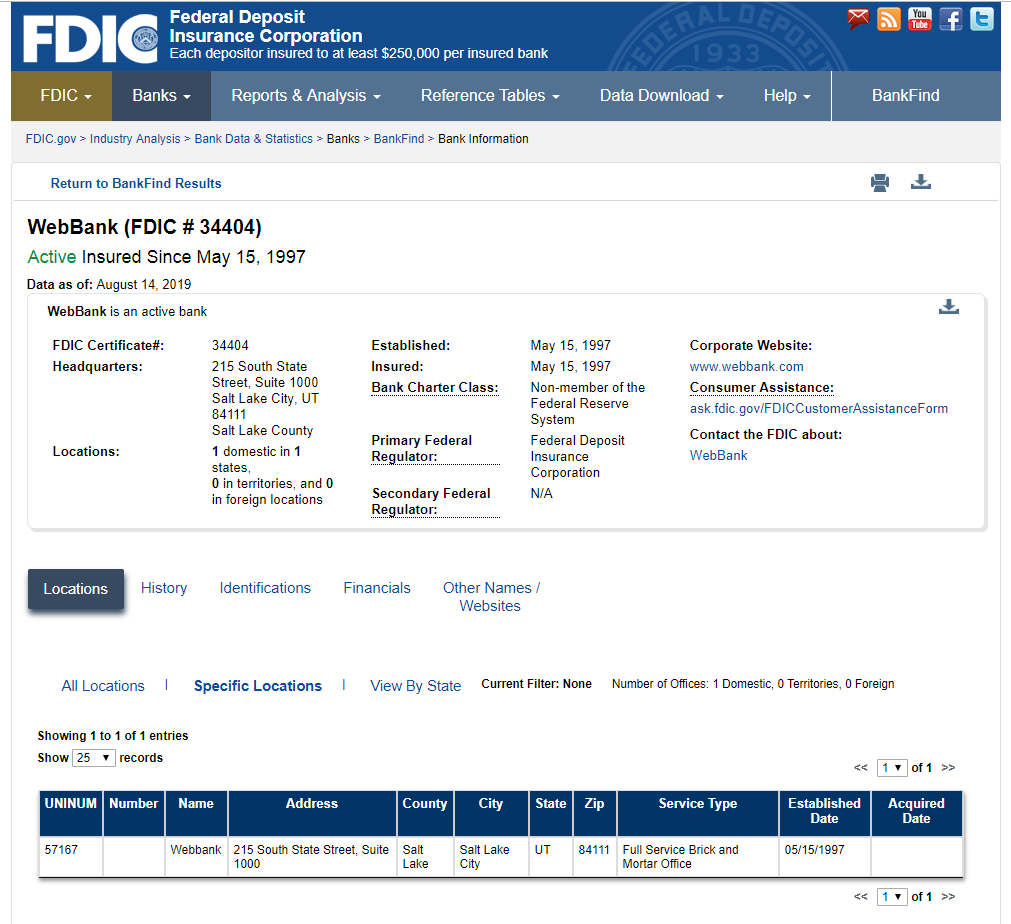Go to previous page using bottom << control
The height and width of the screenshot is (924, 1011).
click(x=861, y=896)
